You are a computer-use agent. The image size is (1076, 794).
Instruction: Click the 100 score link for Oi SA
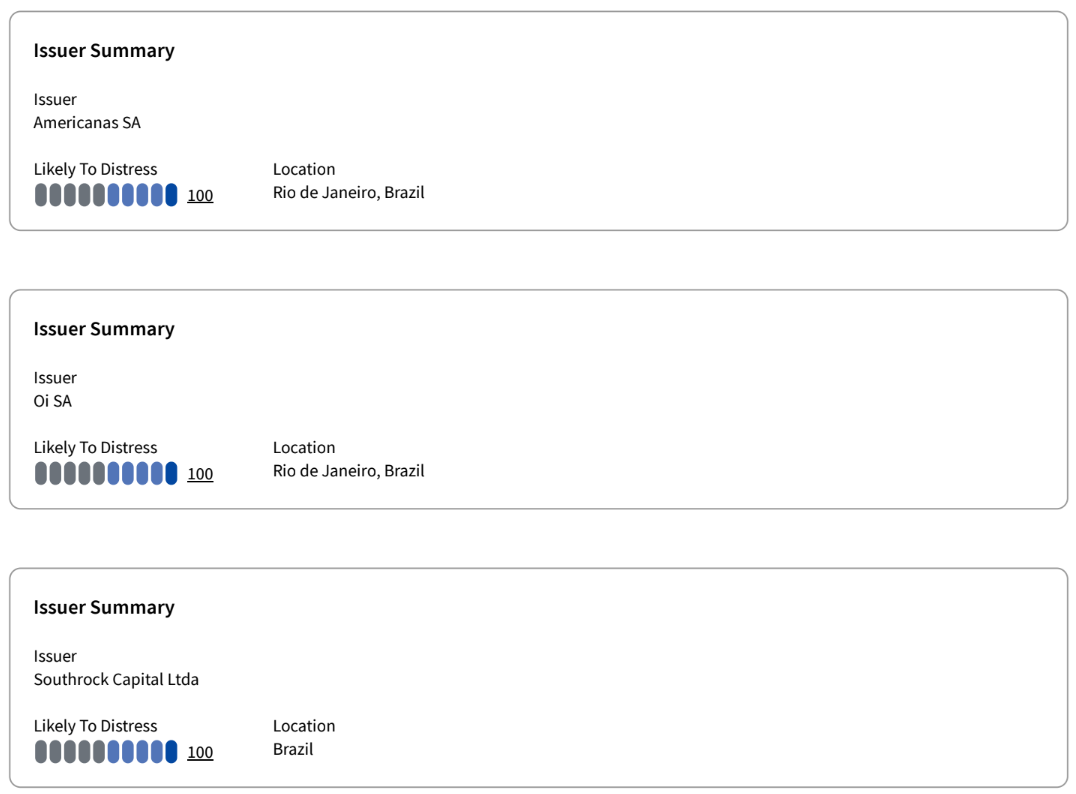click(x=200, y=474)
